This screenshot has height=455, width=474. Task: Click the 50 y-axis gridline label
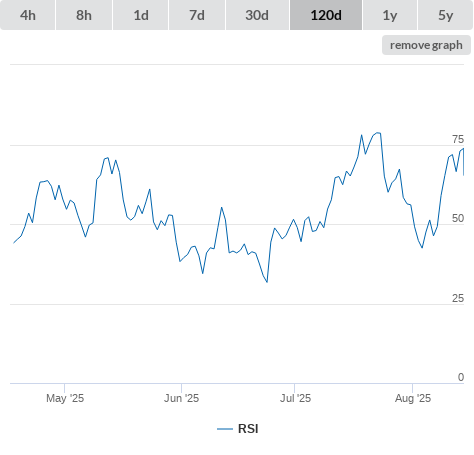458,218
